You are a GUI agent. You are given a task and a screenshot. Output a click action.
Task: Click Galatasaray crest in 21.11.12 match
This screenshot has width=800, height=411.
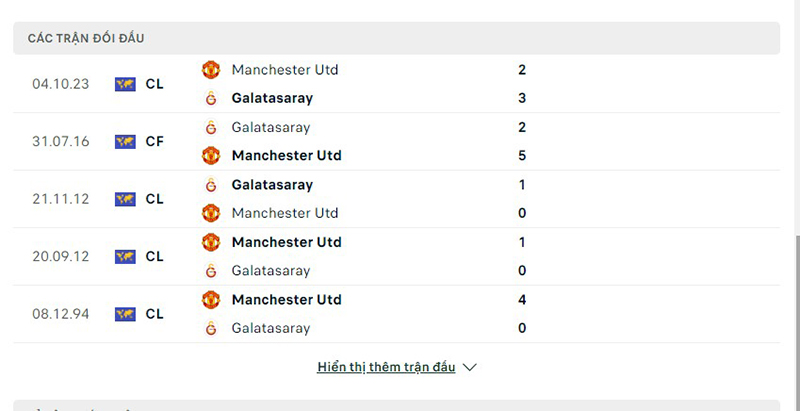(211, 185)
